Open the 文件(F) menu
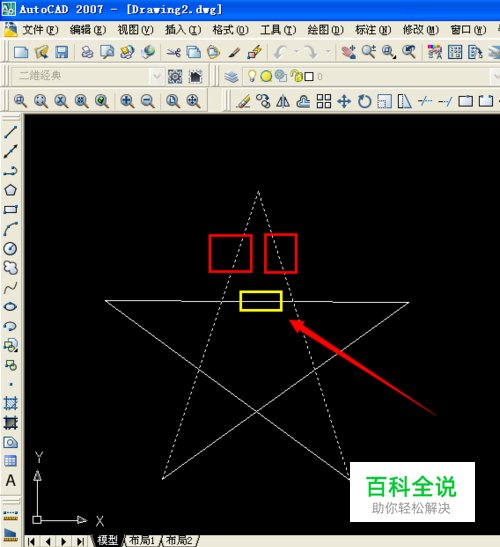The height and width of the screenshot is (547, 500). pyautogui.click(x=40, y=30)
